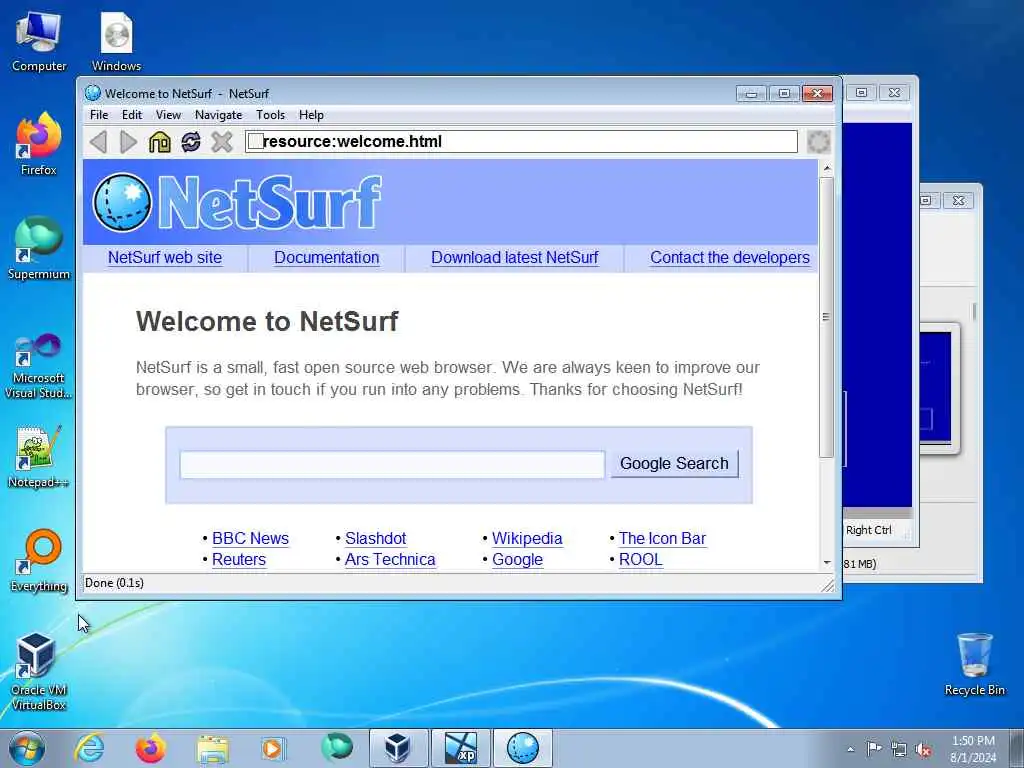Screen dimensions: 1024x768
Task: Follow the NetSurf web site link
Action: (165, 257)
